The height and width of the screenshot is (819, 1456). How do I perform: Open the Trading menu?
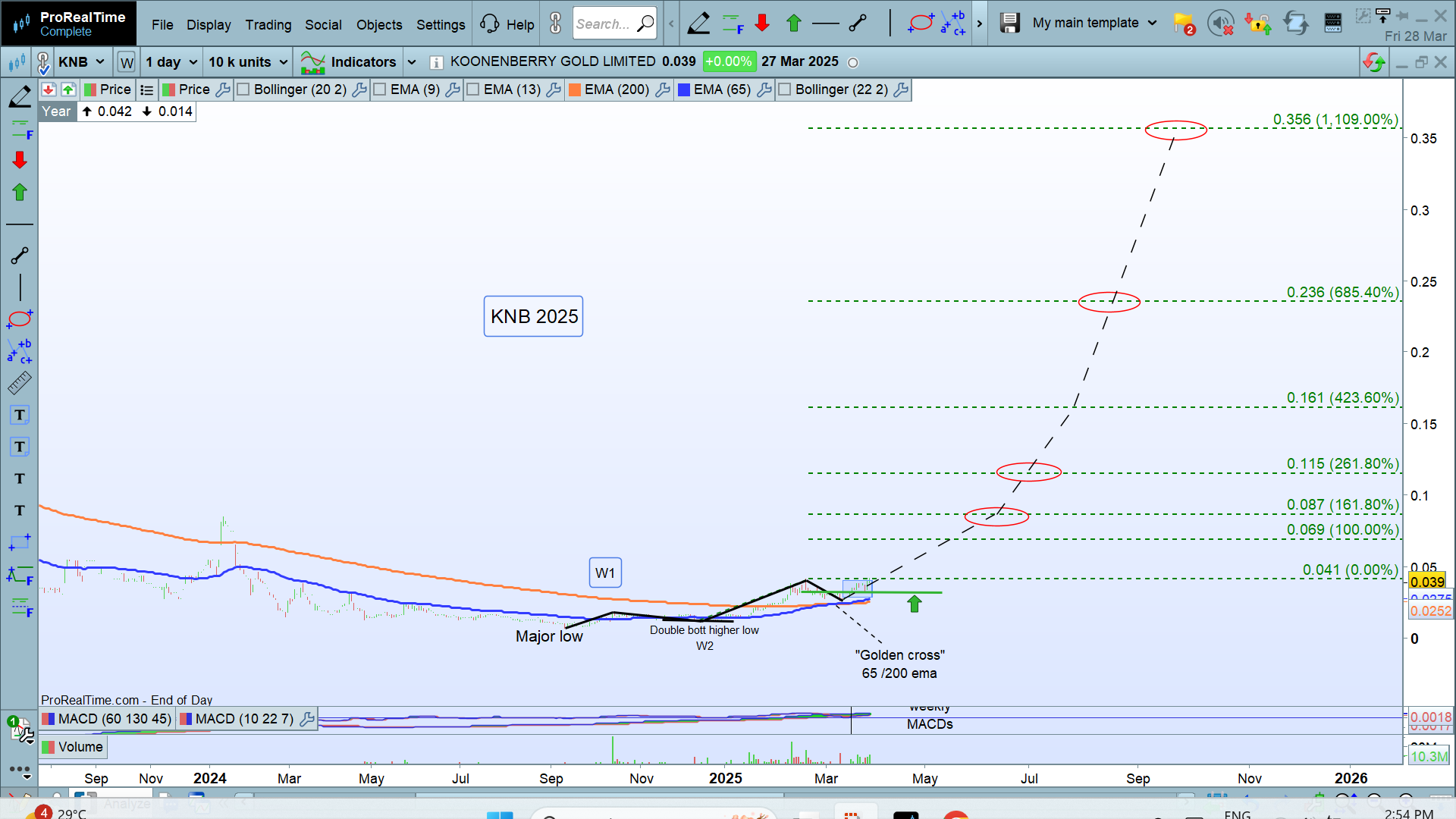click(x=268, y=24)
